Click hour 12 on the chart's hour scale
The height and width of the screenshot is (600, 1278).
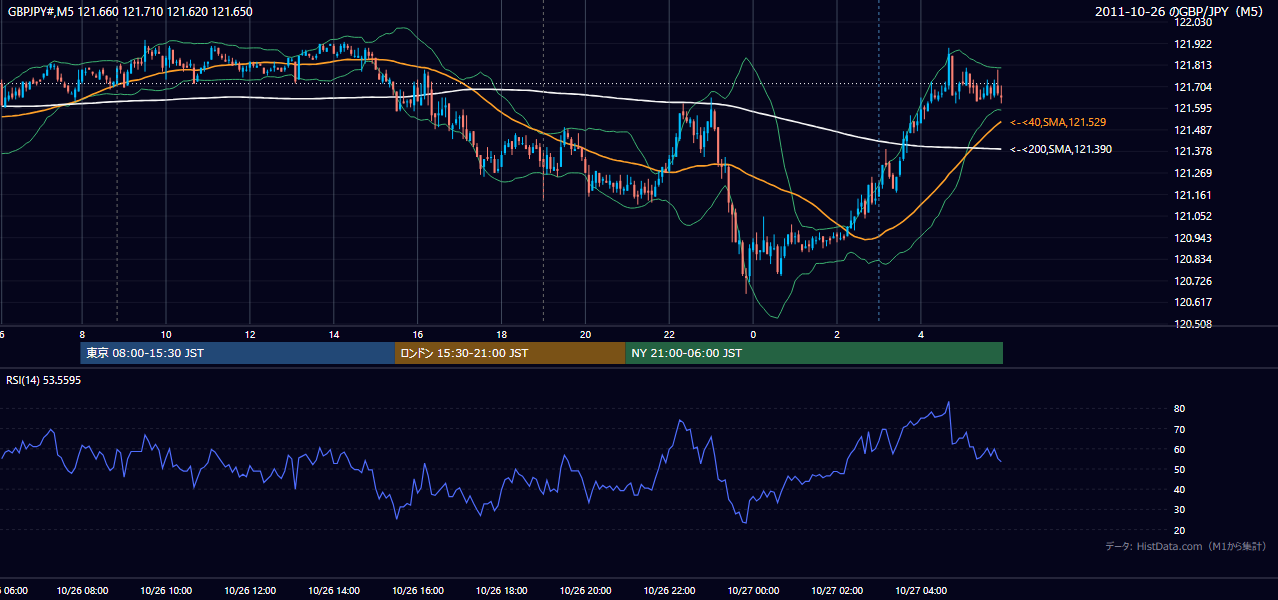click(250, 334)
